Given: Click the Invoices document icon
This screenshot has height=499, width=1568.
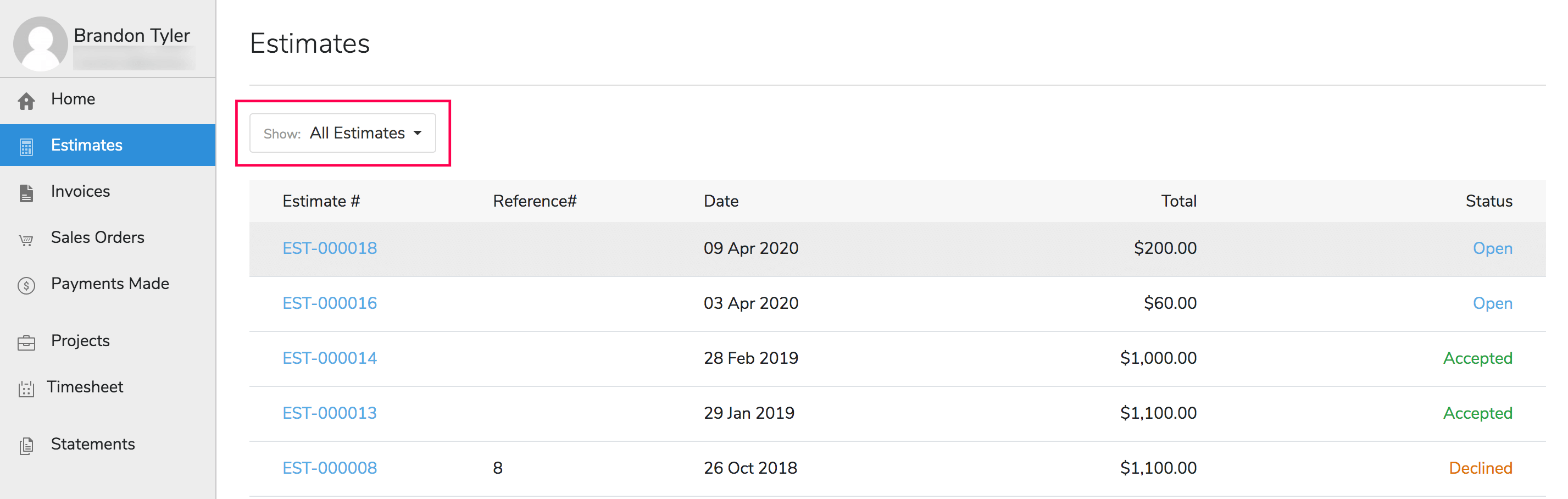Looking at the screenshot, I should point(26,193).
